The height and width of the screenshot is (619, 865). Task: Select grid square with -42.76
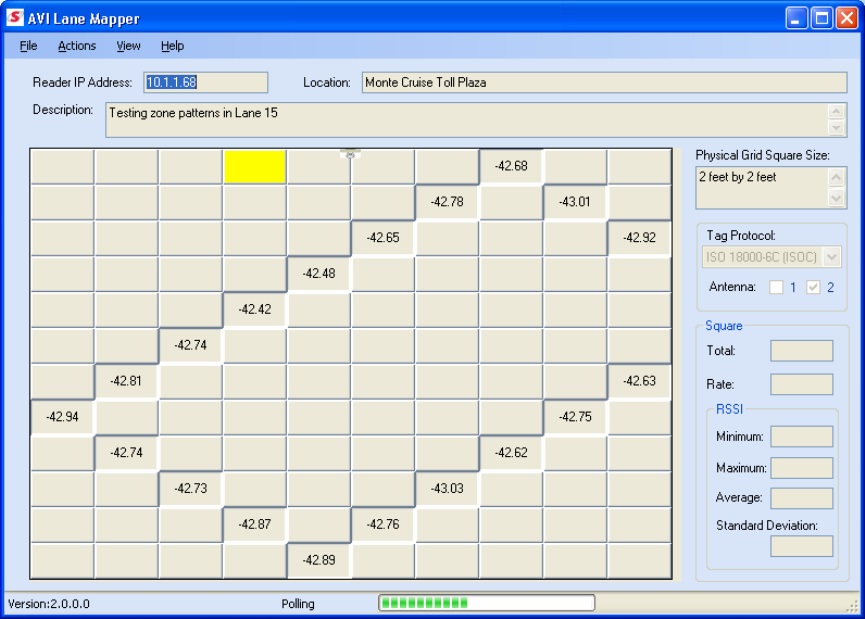(383, 525)
